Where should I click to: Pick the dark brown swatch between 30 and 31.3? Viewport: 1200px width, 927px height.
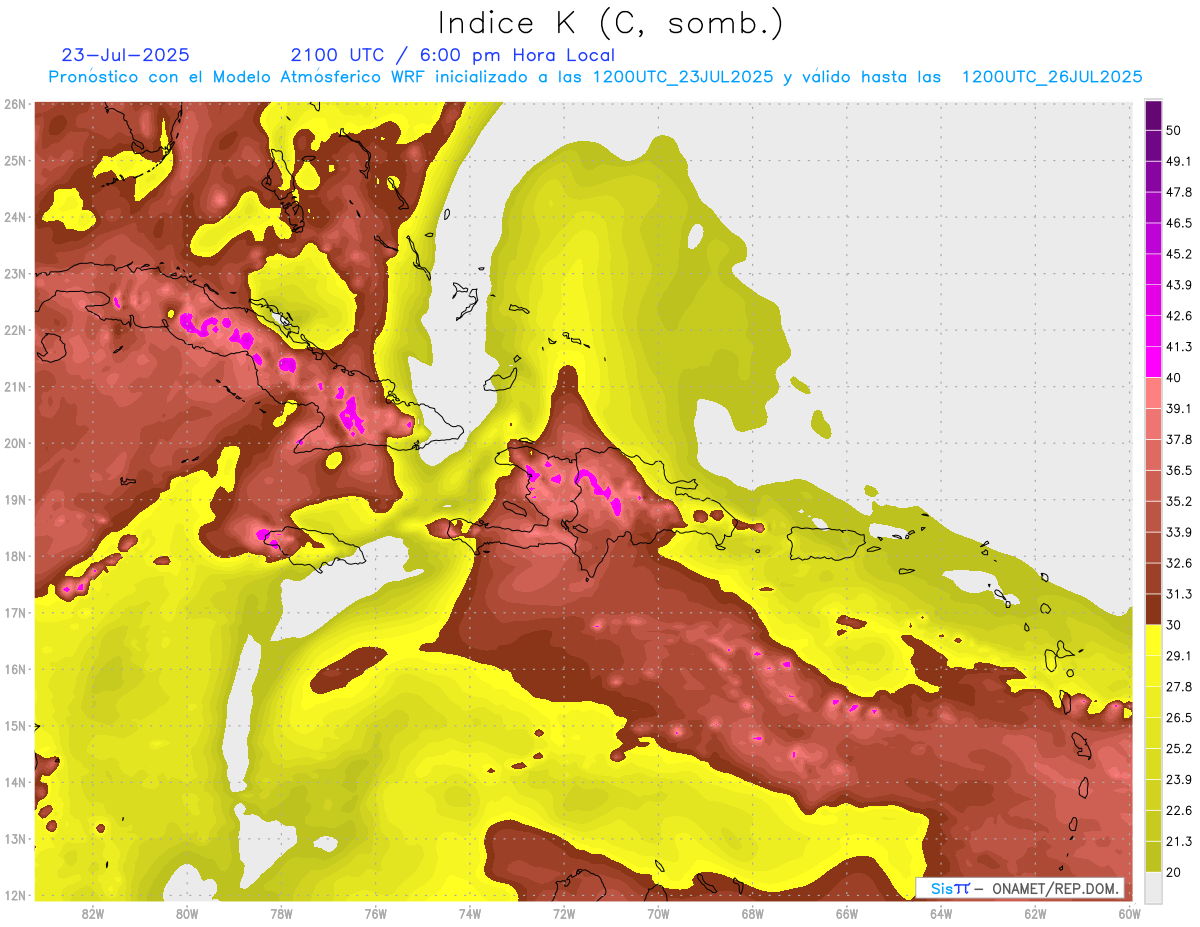click(1153, 609)
